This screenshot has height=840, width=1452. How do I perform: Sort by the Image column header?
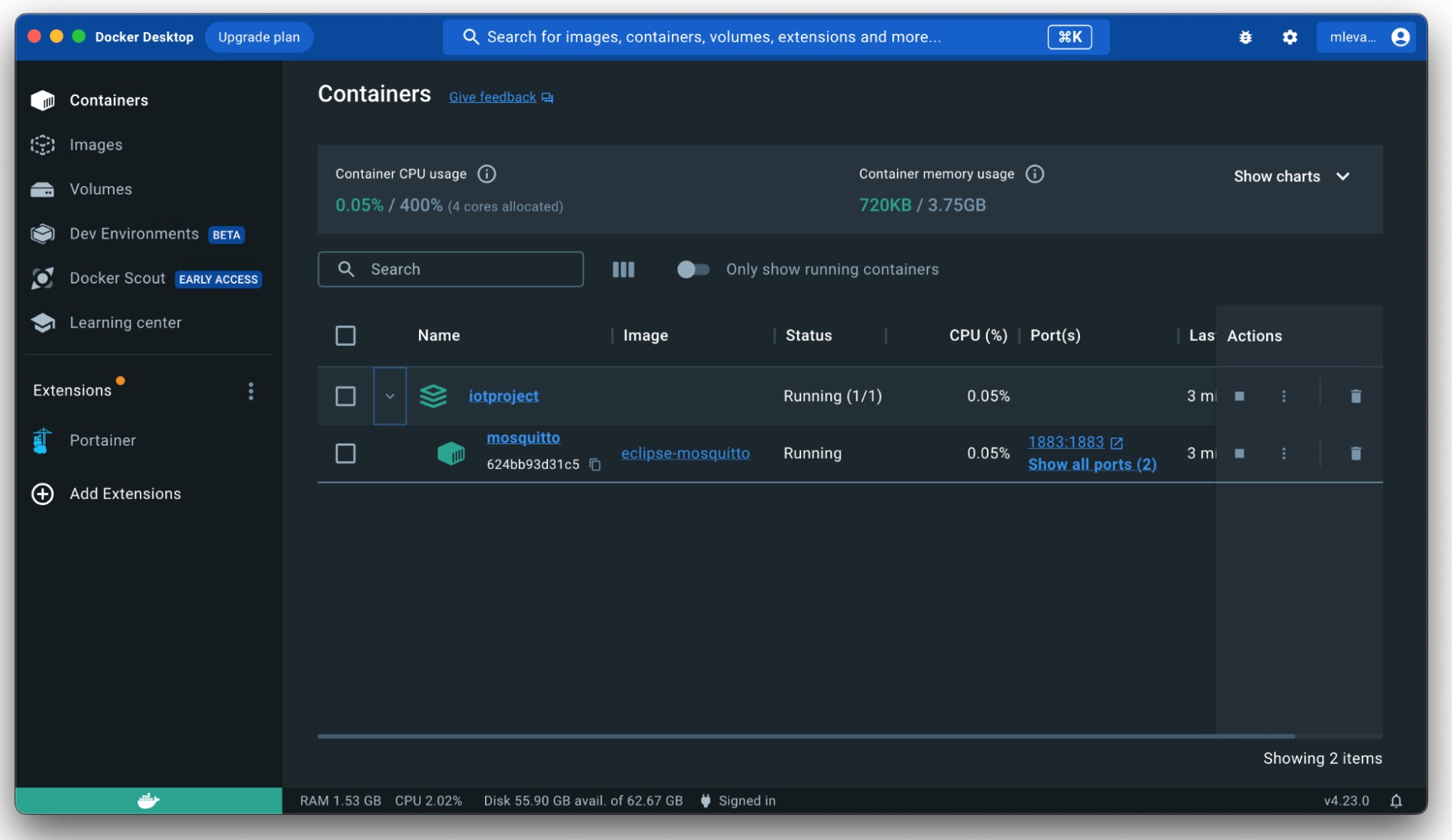(646, 336)
